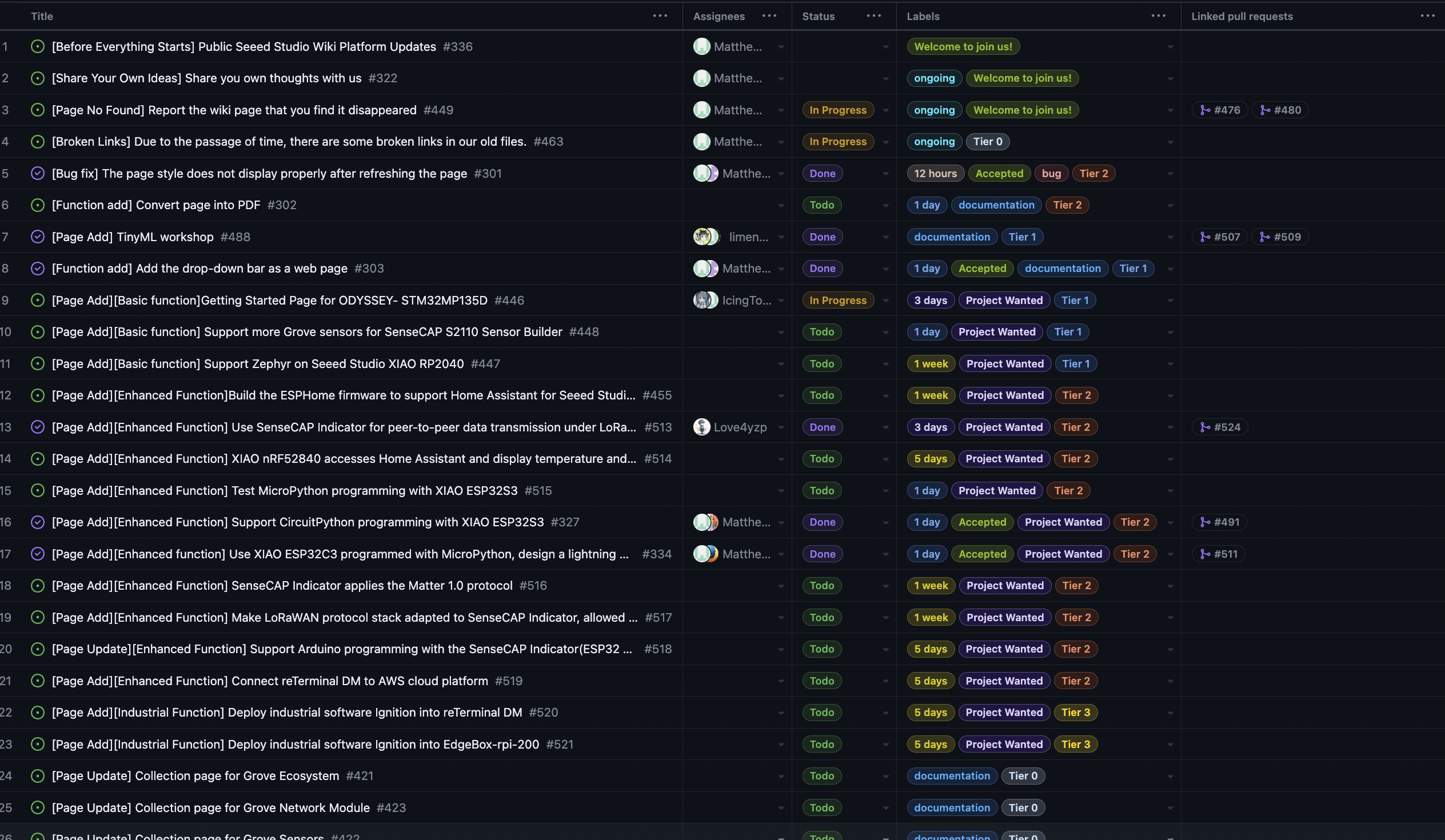Viewport: 1445px width, 840px height.
Task: Expand the Status dropdown on row 9
Action: (x=884, y=300)
